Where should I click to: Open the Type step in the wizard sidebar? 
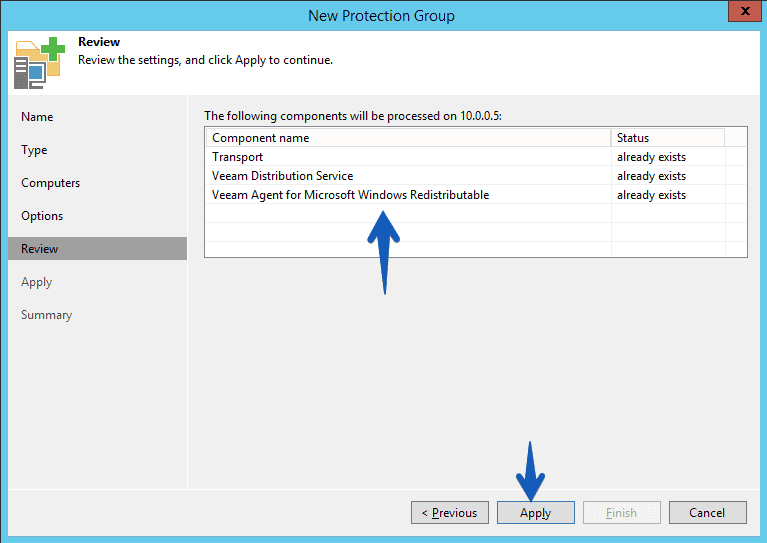click(34, 150)
